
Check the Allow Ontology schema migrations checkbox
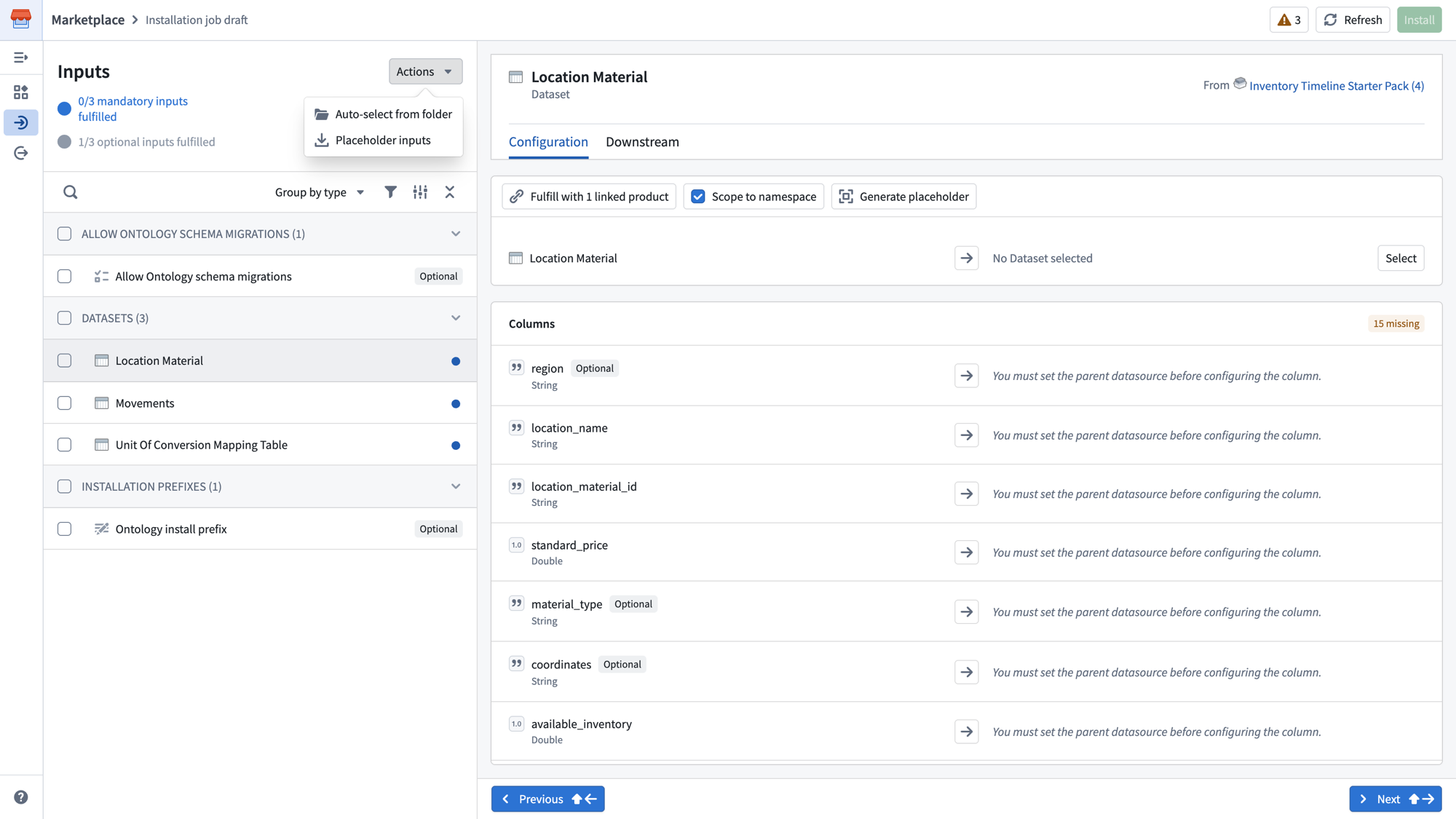tap(65, 277)
